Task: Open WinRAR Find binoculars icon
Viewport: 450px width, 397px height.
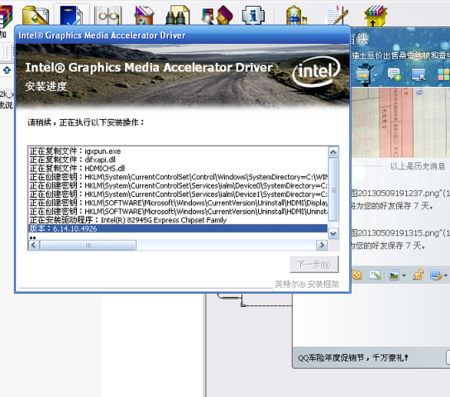Action: click(178, 15)
